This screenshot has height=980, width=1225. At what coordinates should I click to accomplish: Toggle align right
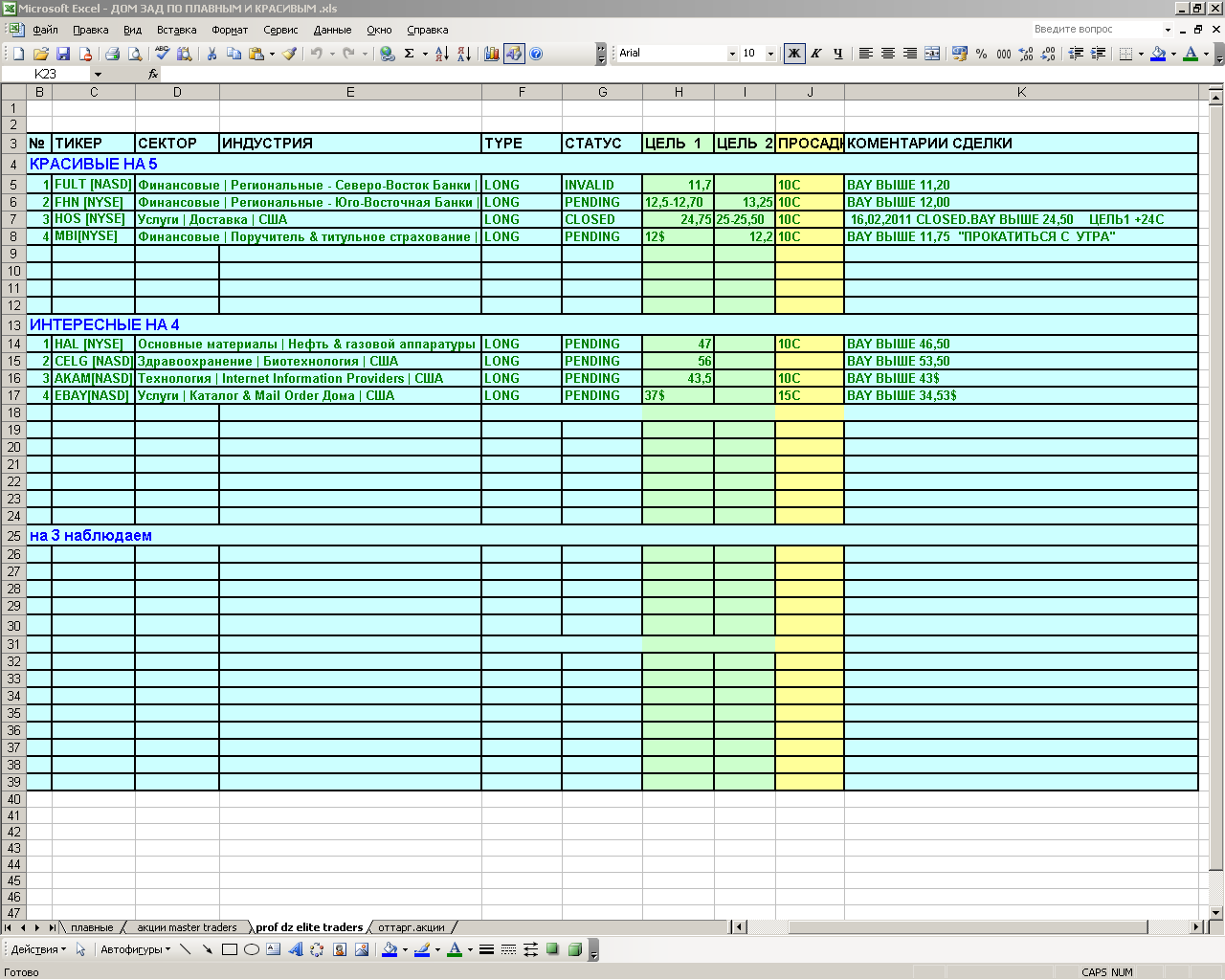click(x=910, y=54)
